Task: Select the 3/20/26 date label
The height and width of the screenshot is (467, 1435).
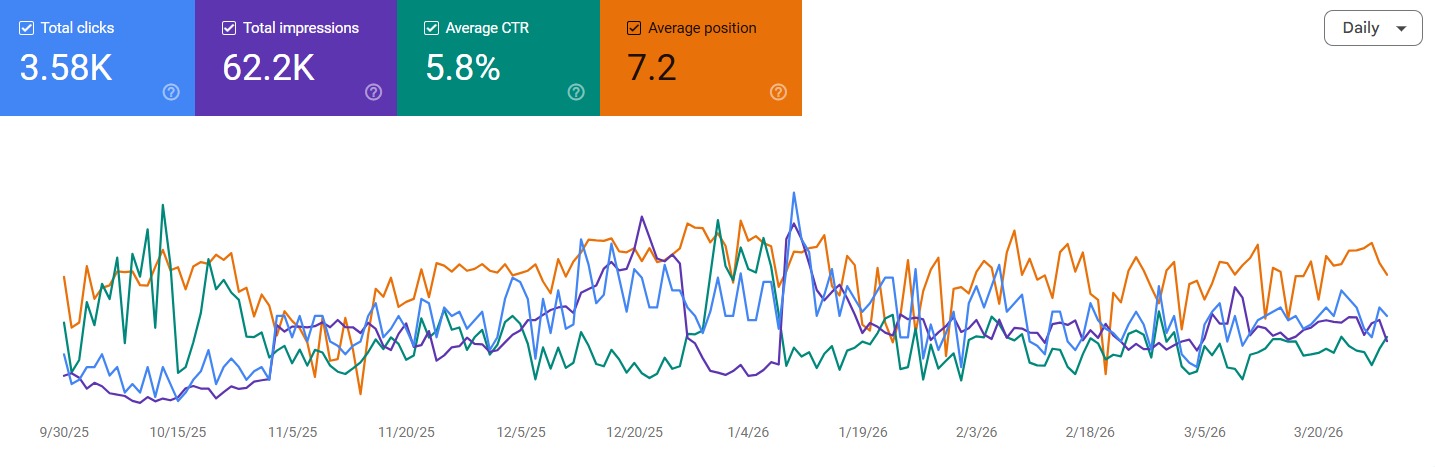Action: 1318,432
